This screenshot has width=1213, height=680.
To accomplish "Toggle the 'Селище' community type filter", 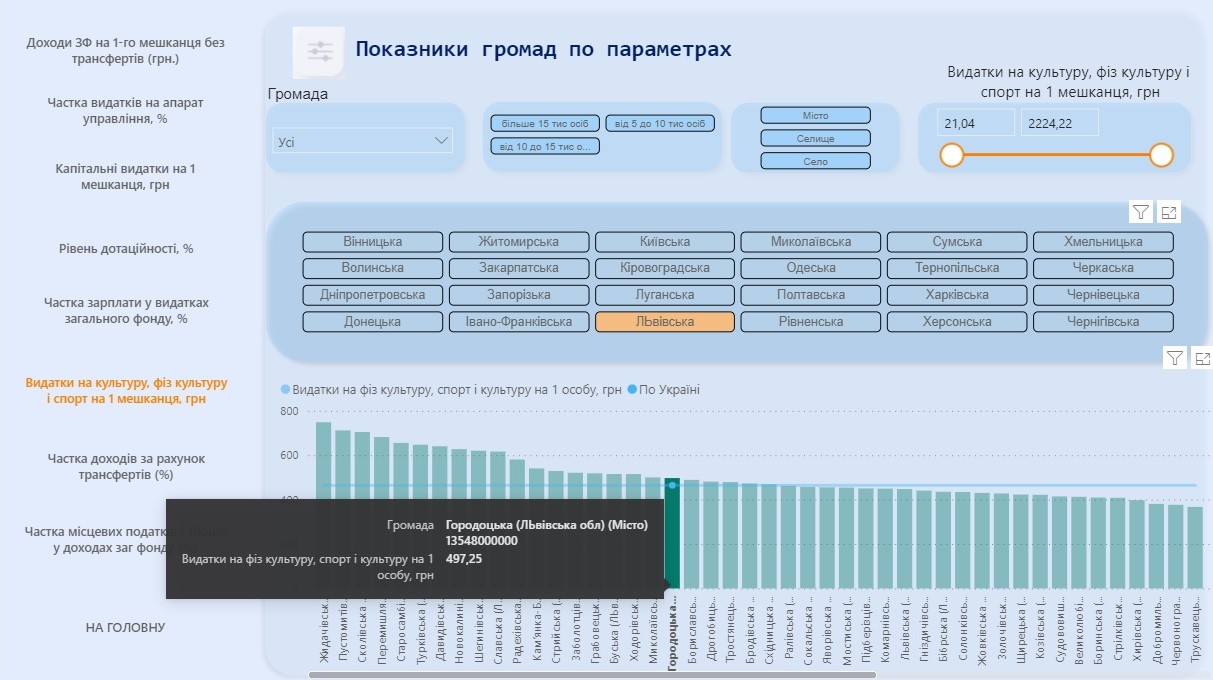I will [815, 138].
